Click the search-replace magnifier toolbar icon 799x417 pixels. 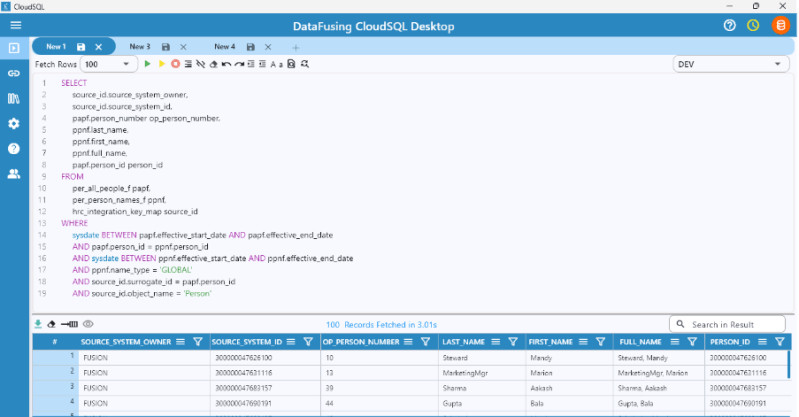tap(305, 64)
